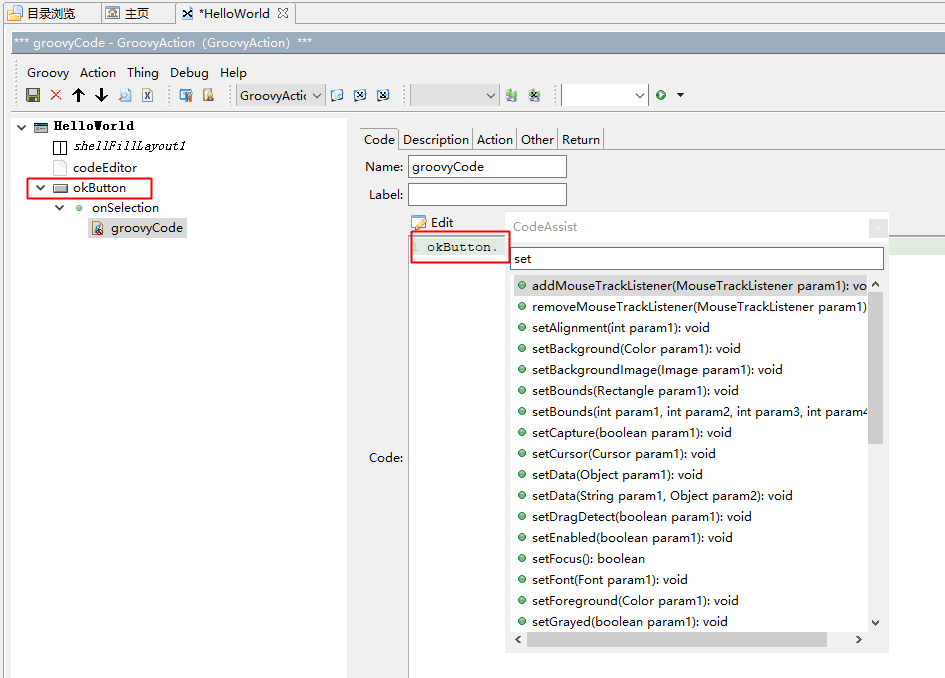This screenshot has width=945, height=678.
Task: Switch to the Action tab in editor
Action: click(x=495, y=140)
